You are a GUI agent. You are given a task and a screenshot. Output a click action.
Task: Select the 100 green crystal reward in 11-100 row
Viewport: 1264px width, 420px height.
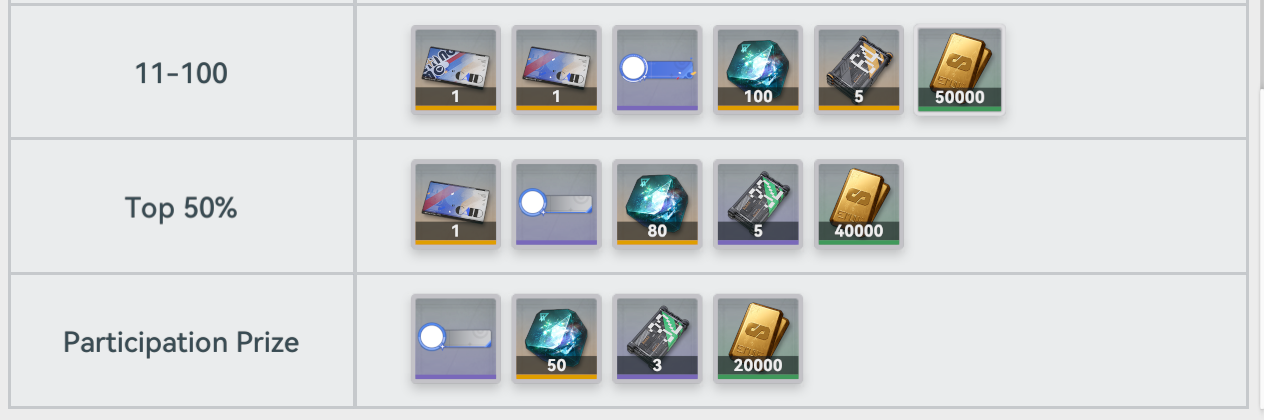coord(758,70)
